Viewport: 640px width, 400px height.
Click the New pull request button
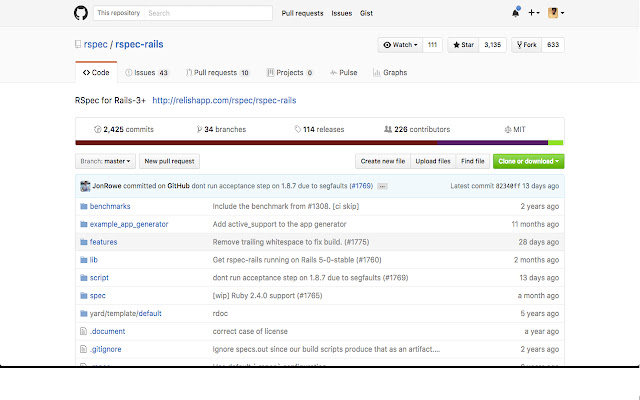click(170, 160)
